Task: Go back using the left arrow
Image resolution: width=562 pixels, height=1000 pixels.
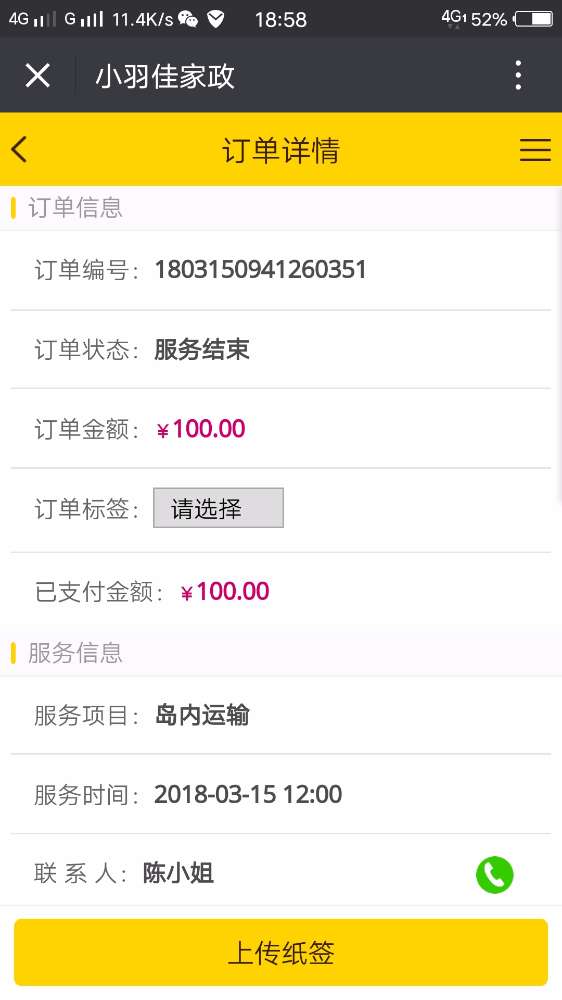Action: (19, 150)
